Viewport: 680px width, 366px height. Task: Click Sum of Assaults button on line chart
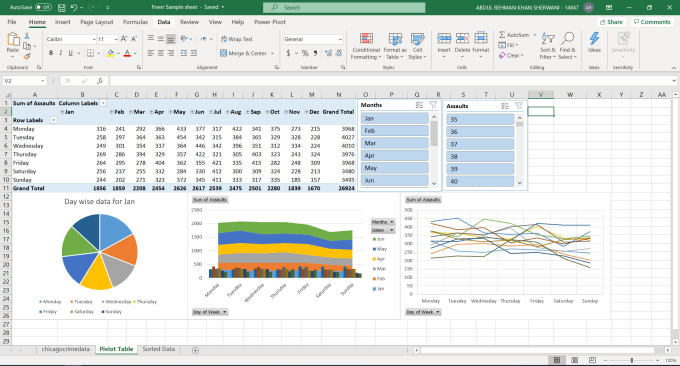pyautogui.click(x=423, y=199)
